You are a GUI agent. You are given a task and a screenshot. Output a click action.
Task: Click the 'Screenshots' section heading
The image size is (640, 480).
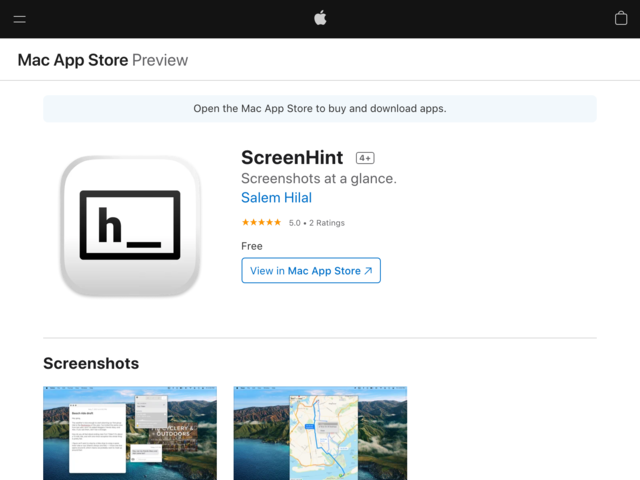[x=91, y=363]
